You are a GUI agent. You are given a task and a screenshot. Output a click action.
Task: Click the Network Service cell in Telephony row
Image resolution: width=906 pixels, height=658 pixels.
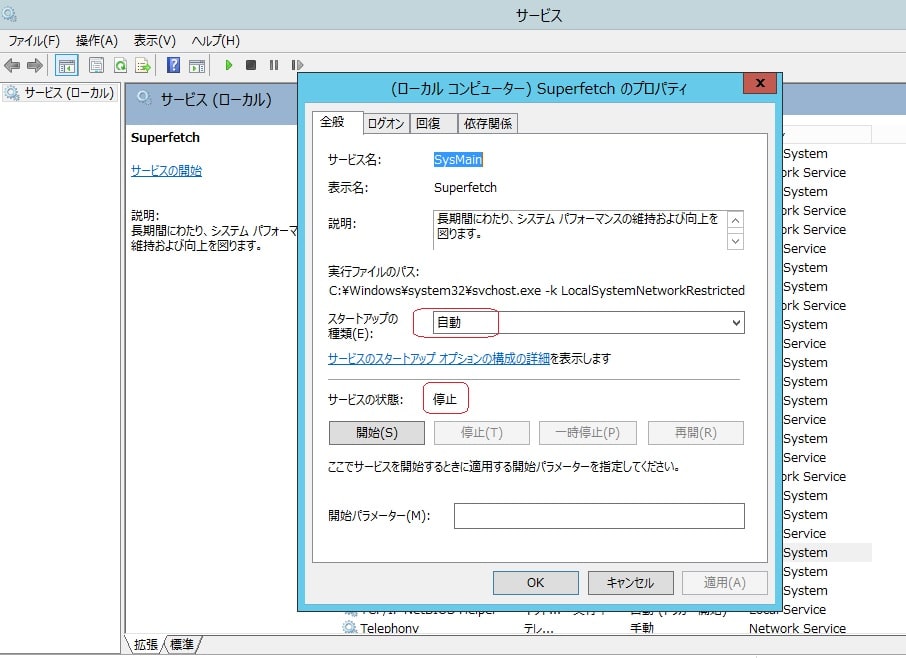797,629
